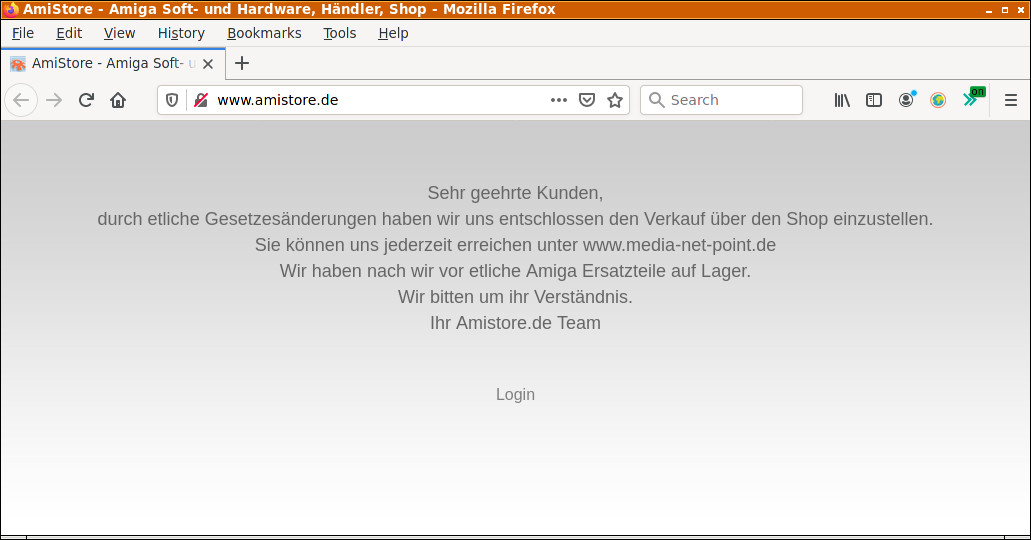Open the tracking protection shield icon

coord(172,100)
